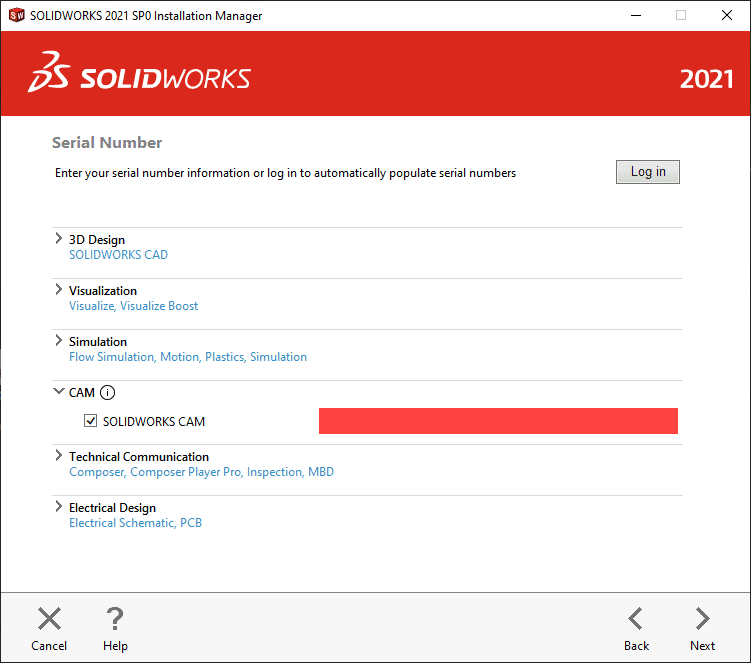
Task: Click the 3D Design heading text
Action: (97, 240)
